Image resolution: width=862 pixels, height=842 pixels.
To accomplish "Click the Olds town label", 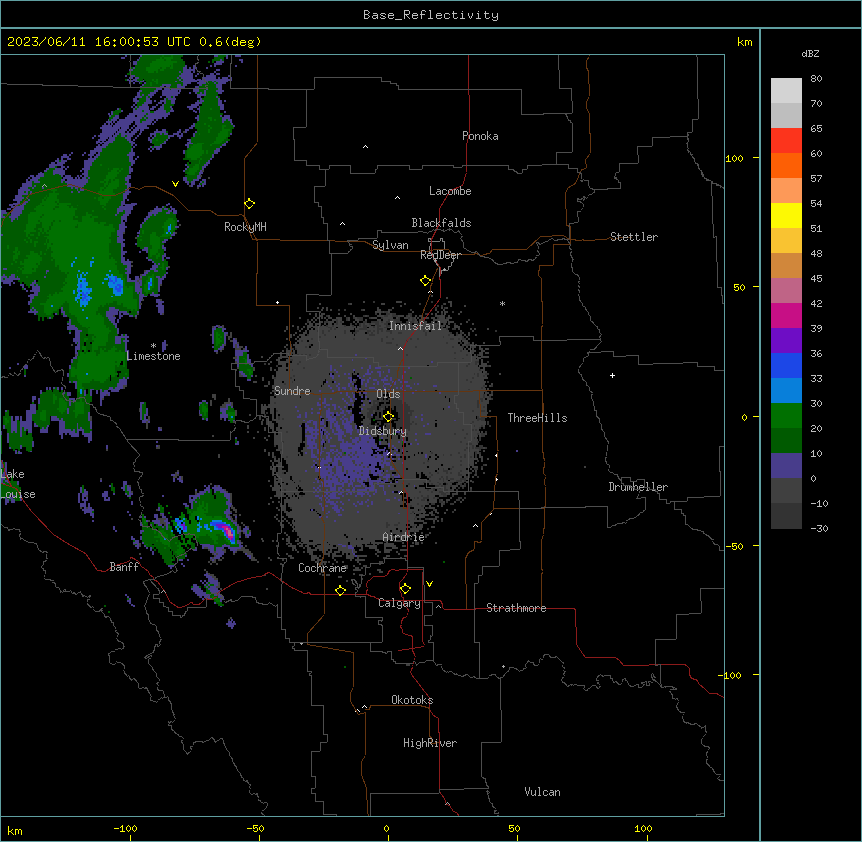I will click(388, 394).
